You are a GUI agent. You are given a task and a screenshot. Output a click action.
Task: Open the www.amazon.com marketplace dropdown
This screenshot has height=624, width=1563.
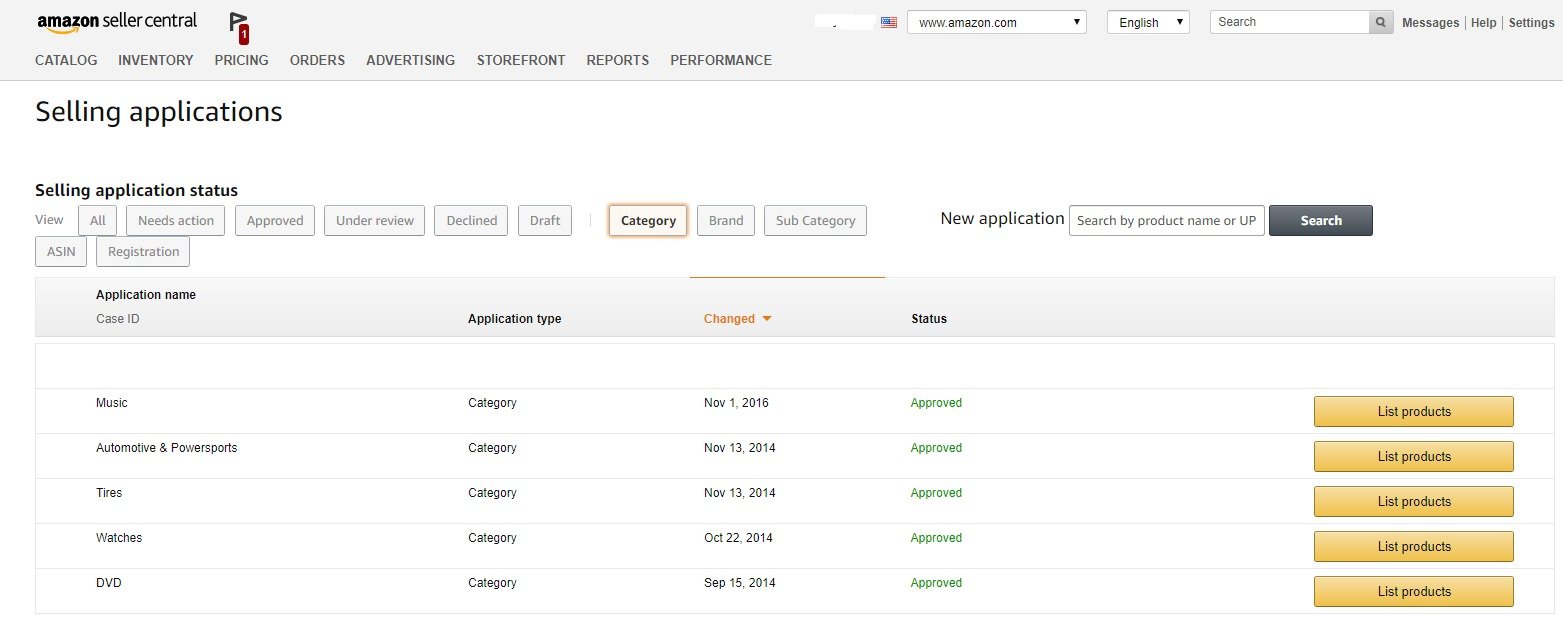(997, 22)
